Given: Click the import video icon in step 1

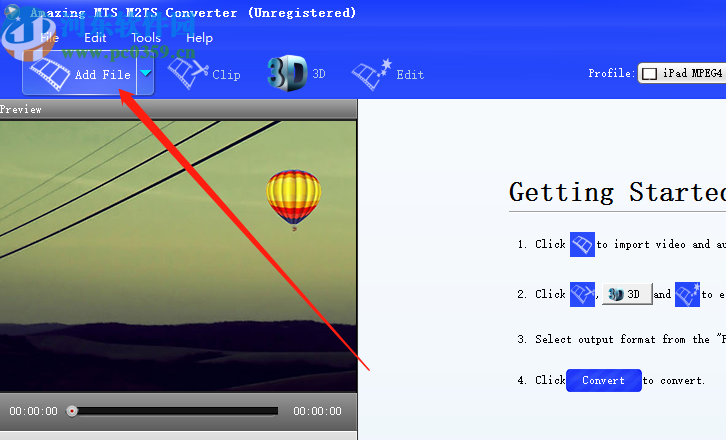Looking at the screenshot, I should click(582, 244).
